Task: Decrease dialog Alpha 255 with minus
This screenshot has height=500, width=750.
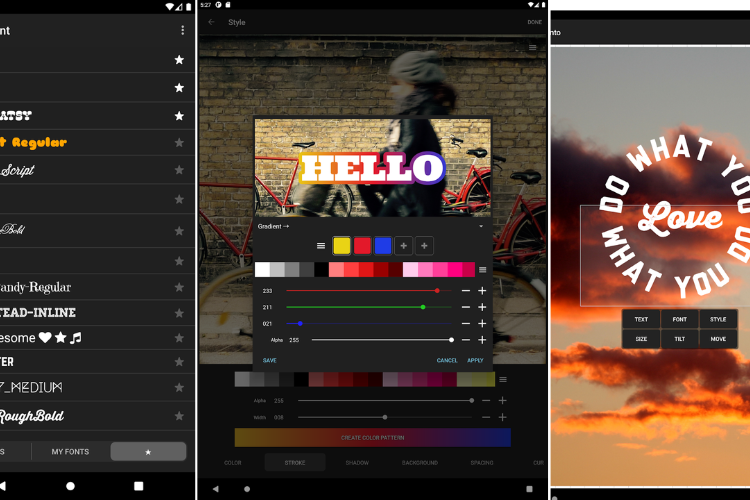Action: 465,340
